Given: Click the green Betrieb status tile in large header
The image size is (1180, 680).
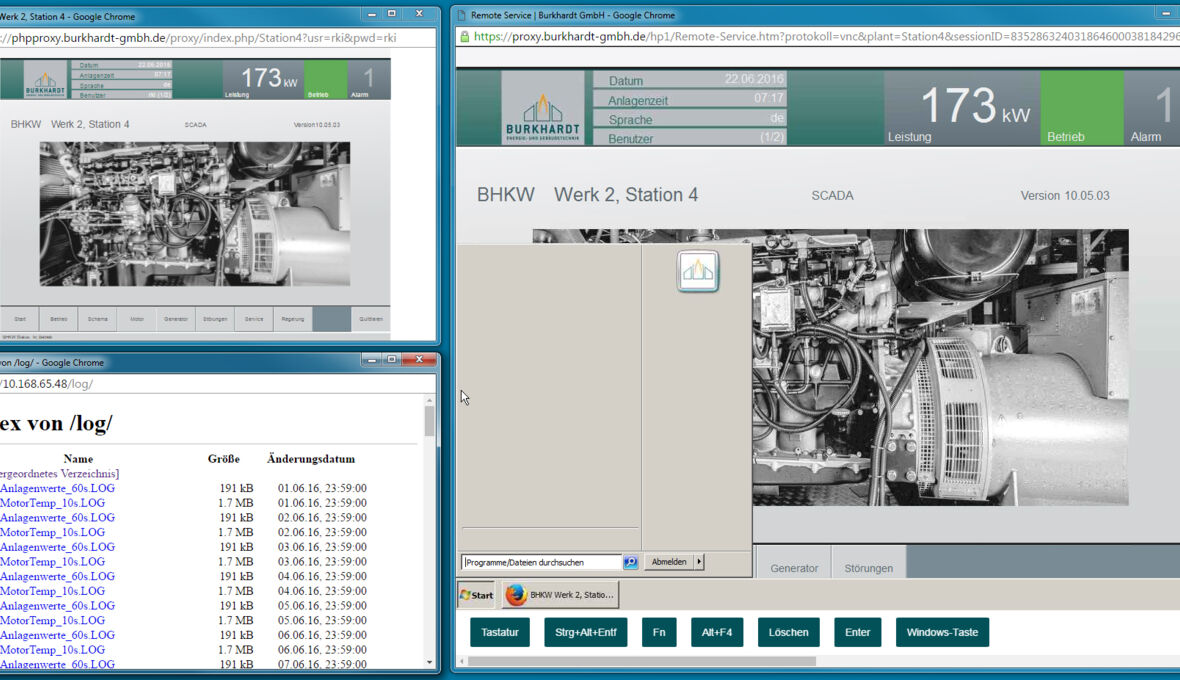Looking at the screenshot, I should (1081, 108).
